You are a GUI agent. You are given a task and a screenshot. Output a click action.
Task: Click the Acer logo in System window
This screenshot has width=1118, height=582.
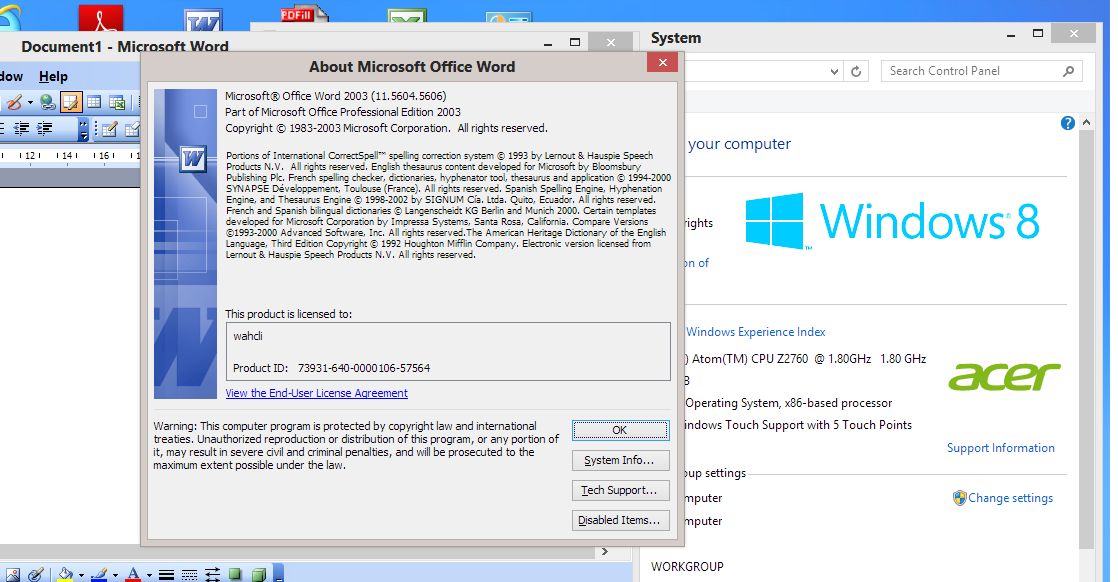pyautogui.click(x=1005, y=377)
